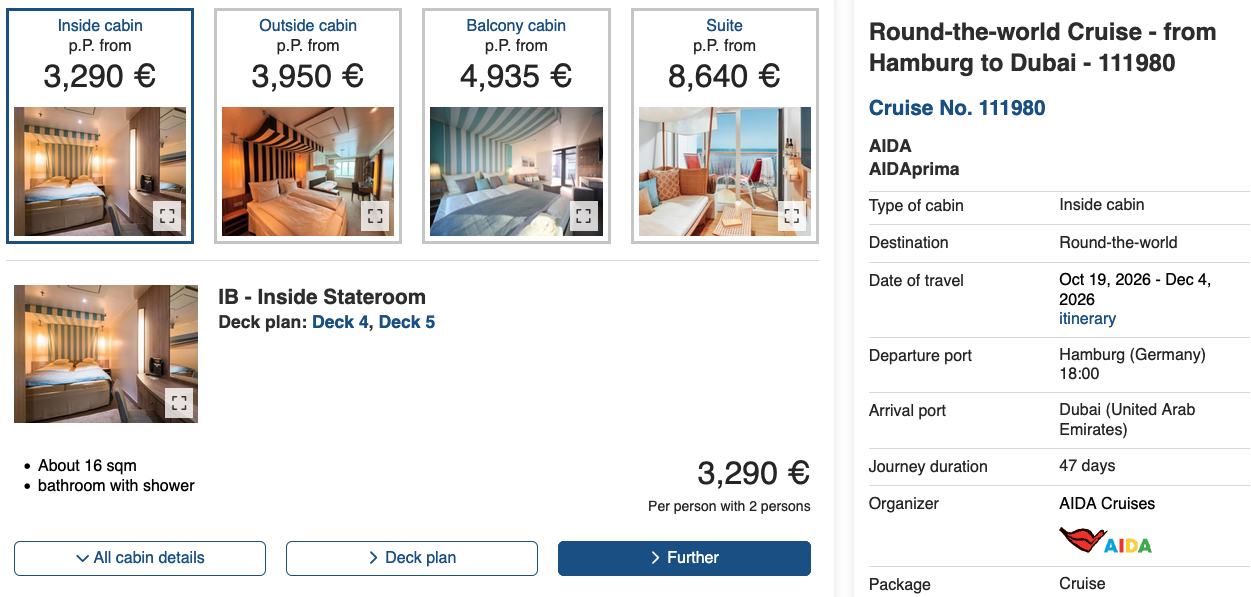Open the Deck 4 plan link
The width and height of the screenshot is (1251, 597).
340,322
